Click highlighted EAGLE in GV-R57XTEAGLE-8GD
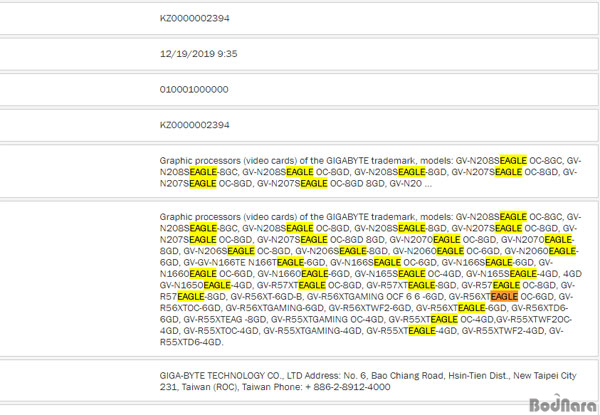Viewport: 600px width, 415px height. [421, 285]
